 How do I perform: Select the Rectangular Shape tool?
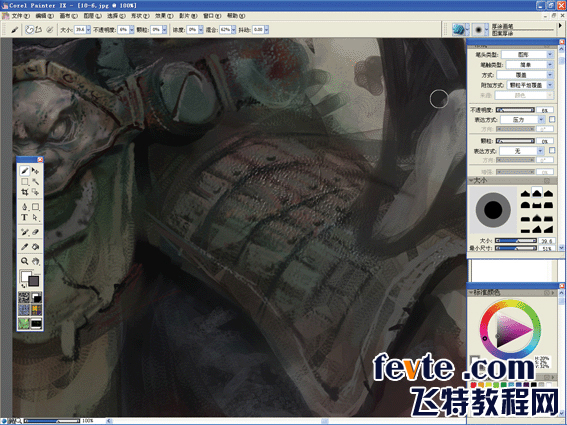(x=35, y=207)
